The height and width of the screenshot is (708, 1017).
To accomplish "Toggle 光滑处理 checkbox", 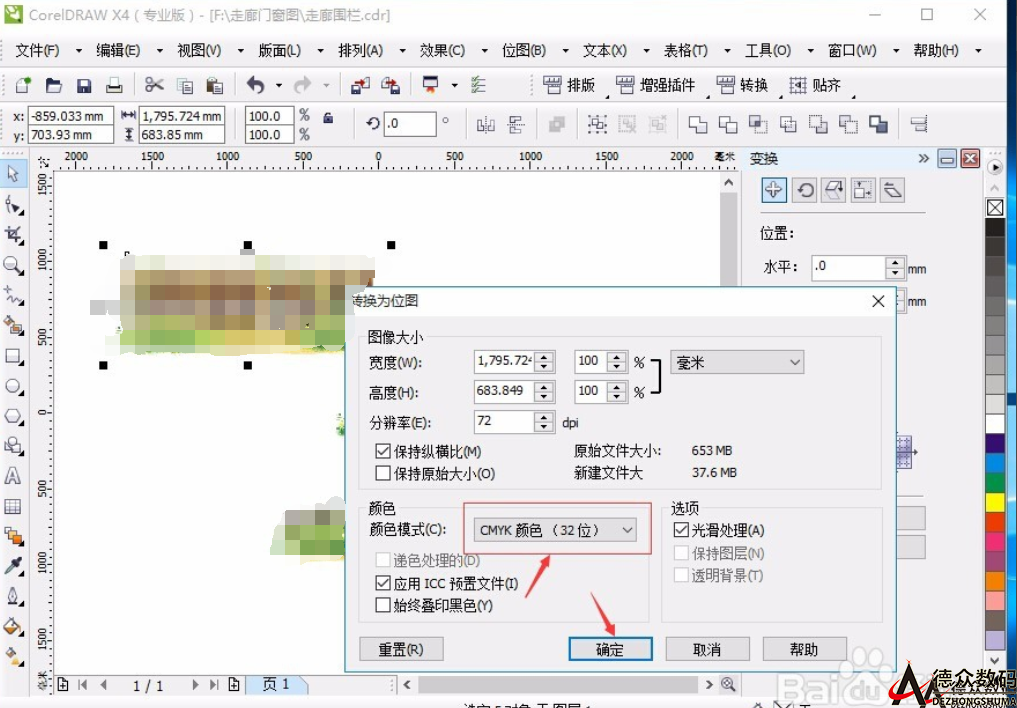I will (x=680, y=530).
